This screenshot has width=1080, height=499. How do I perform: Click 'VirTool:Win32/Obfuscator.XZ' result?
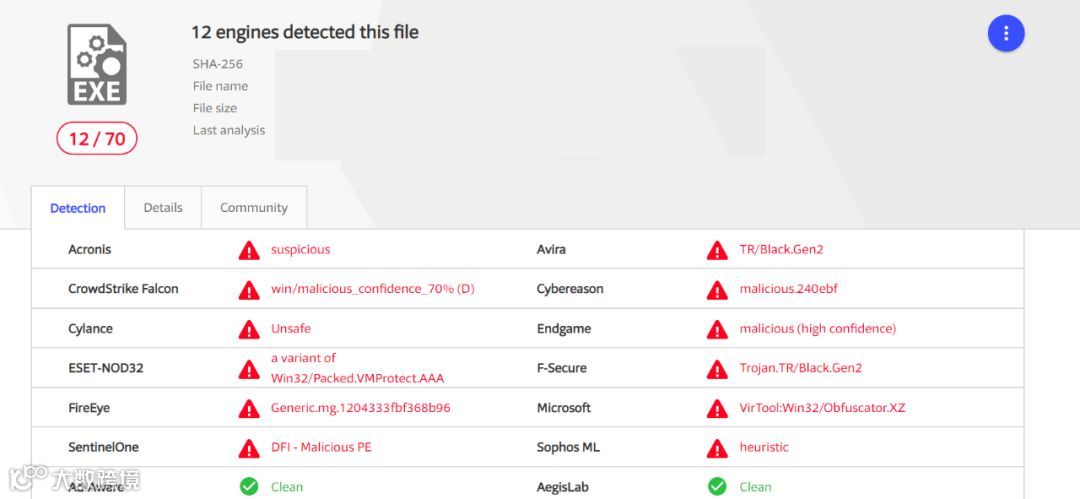[822, 408]
